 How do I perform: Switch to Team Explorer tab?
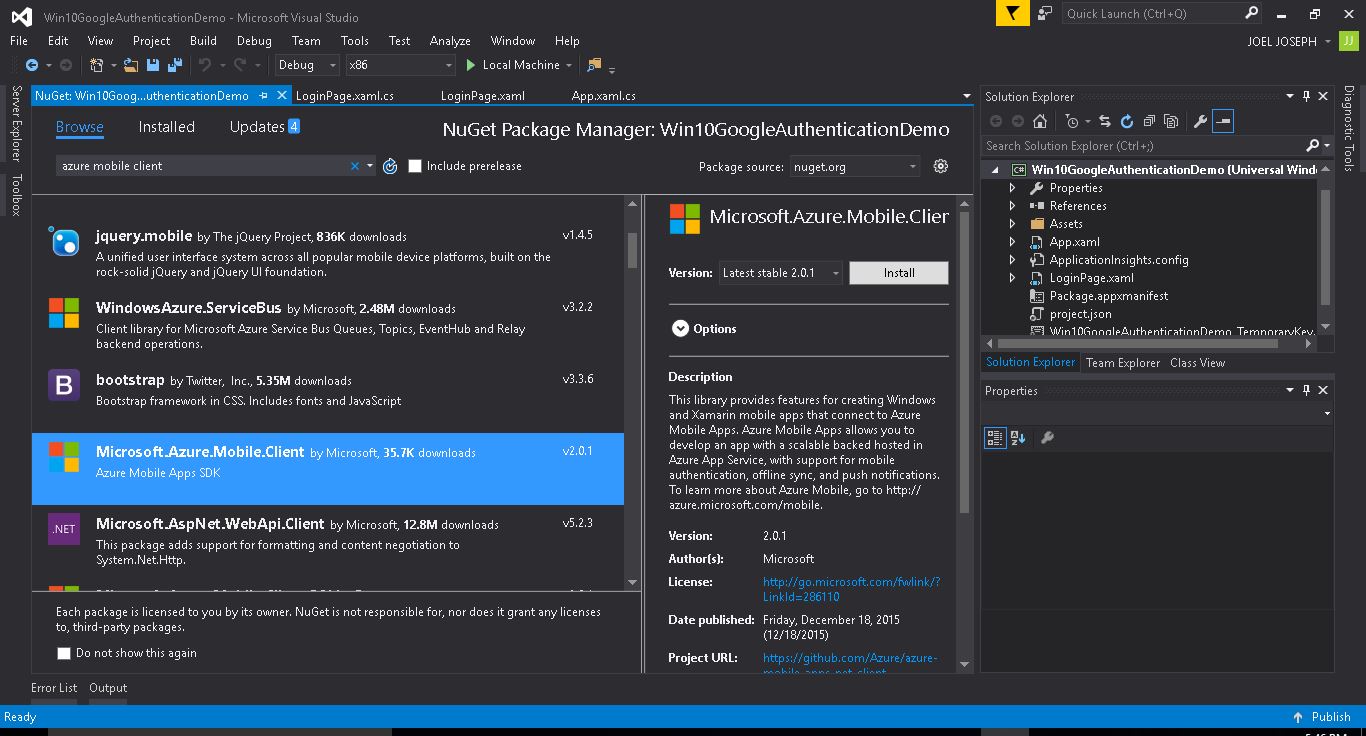tap(1123, 363)
